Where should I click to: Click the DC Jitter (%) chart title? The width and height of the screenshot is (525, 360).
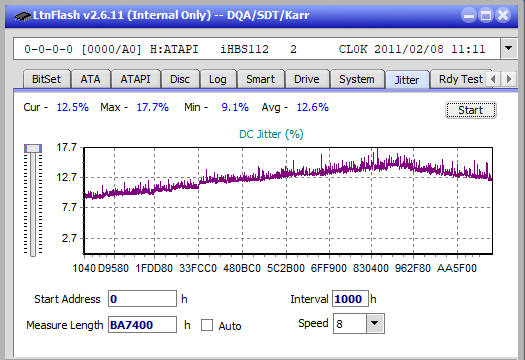[x=271, y=134]
